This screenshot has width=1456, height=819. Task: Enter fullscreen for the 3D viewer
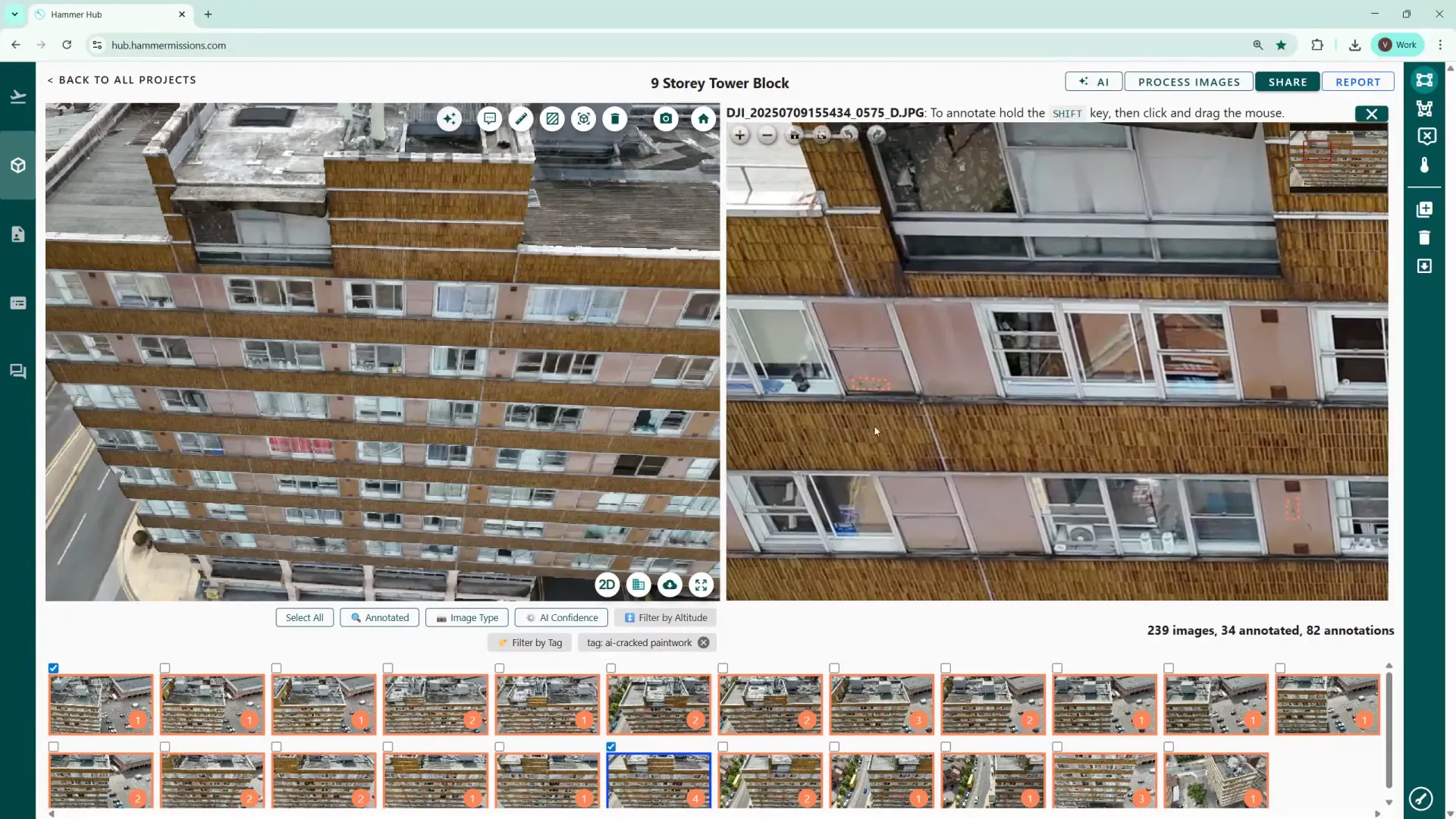click(x=701, y=585)
